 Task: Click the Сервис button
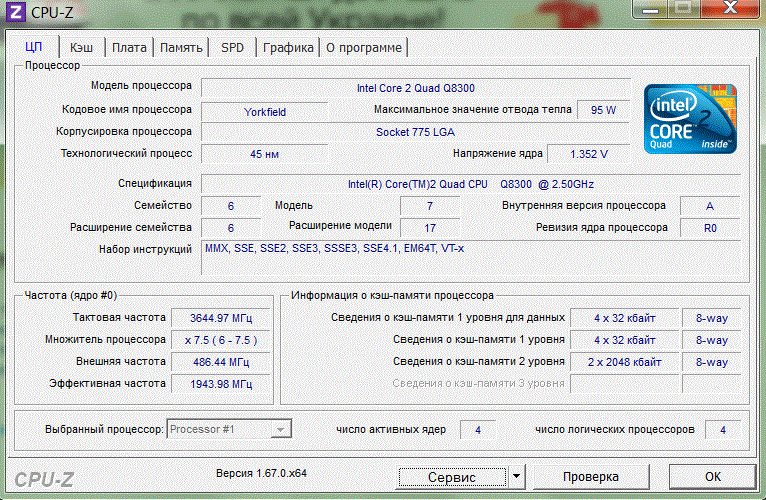click(452, 477)
